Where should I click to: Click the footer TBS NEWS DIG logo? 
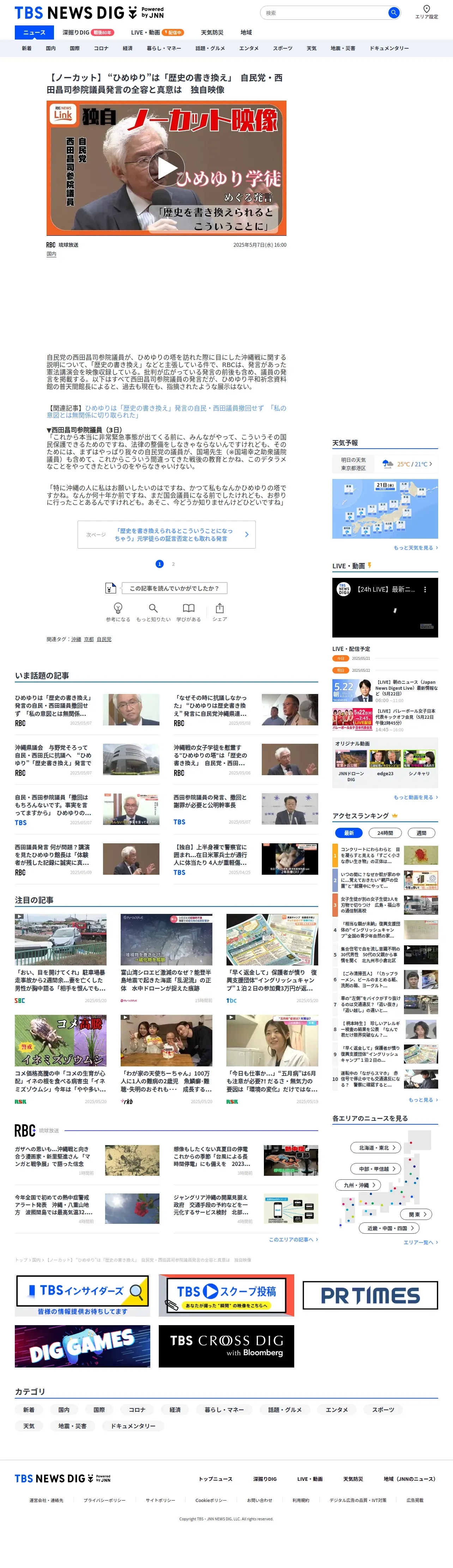point(63,1479)
